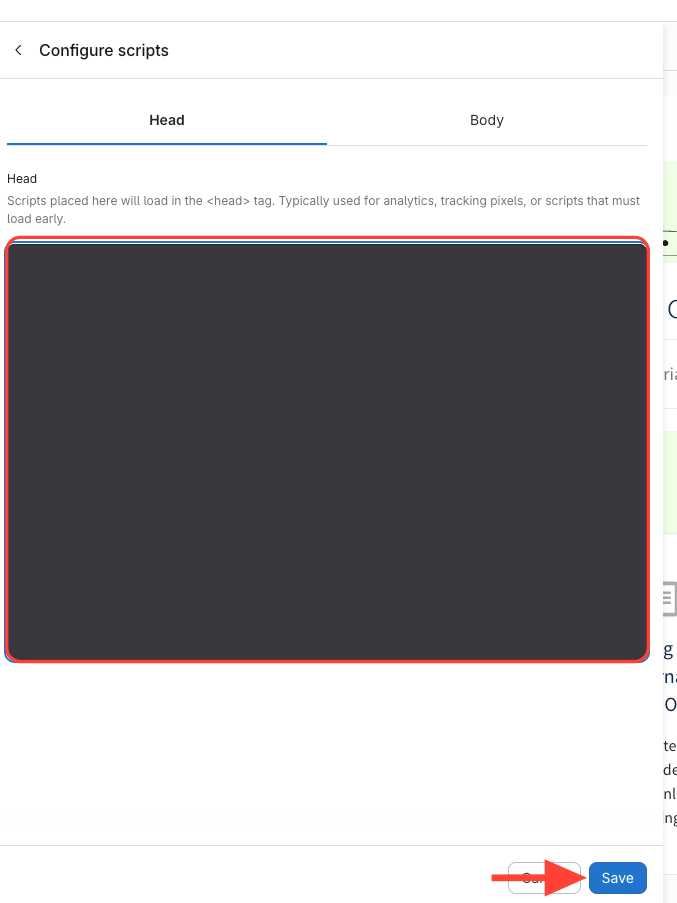Click the chevron left of 'Configure scripts'
The height and width of the screenshot is (903, 677).
pos(18,50)
